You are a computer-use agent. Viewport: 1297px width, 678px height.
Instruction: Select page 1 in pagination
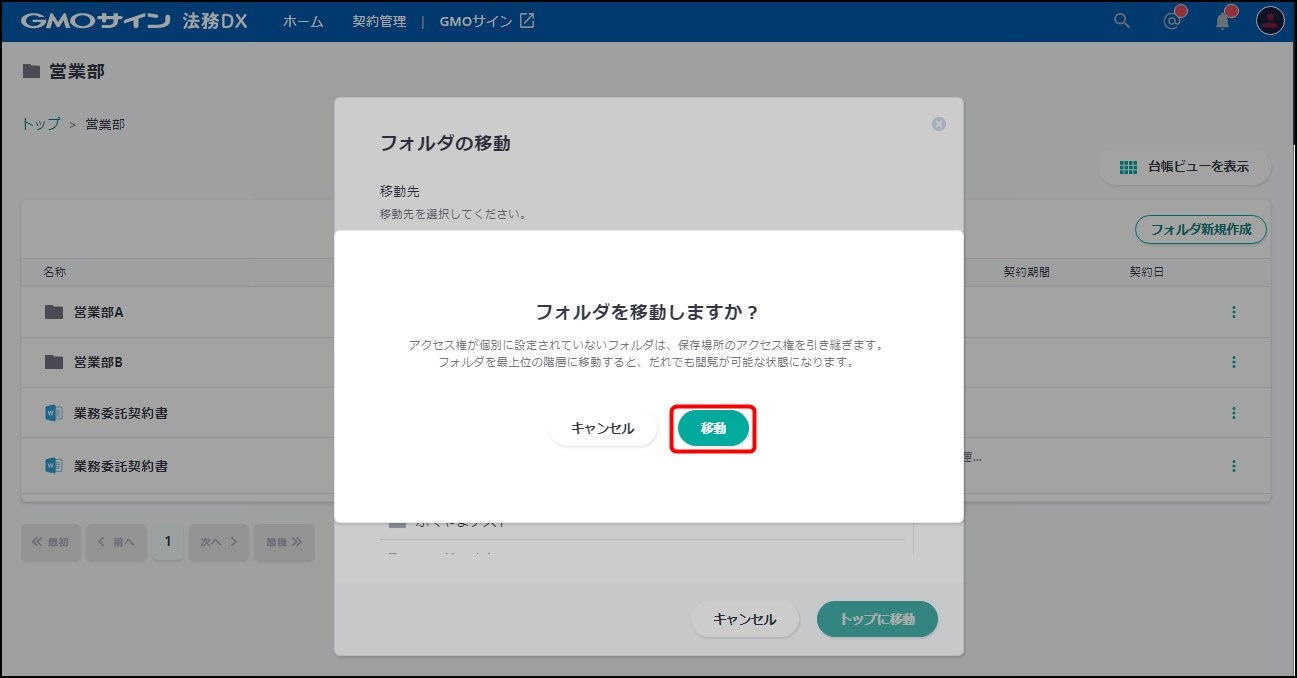[167, 541]
